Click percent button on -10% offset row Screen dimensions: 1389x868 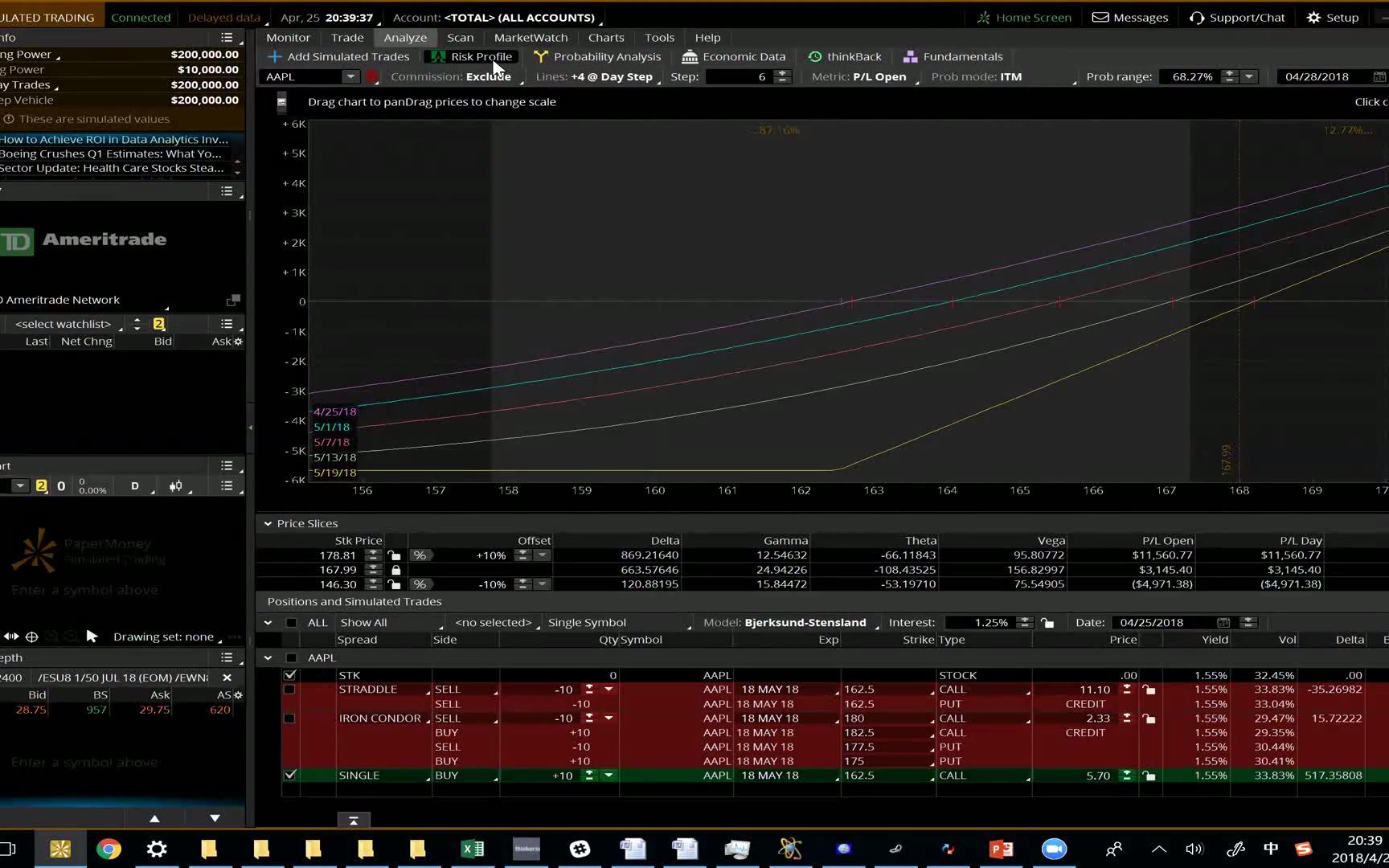420,584
